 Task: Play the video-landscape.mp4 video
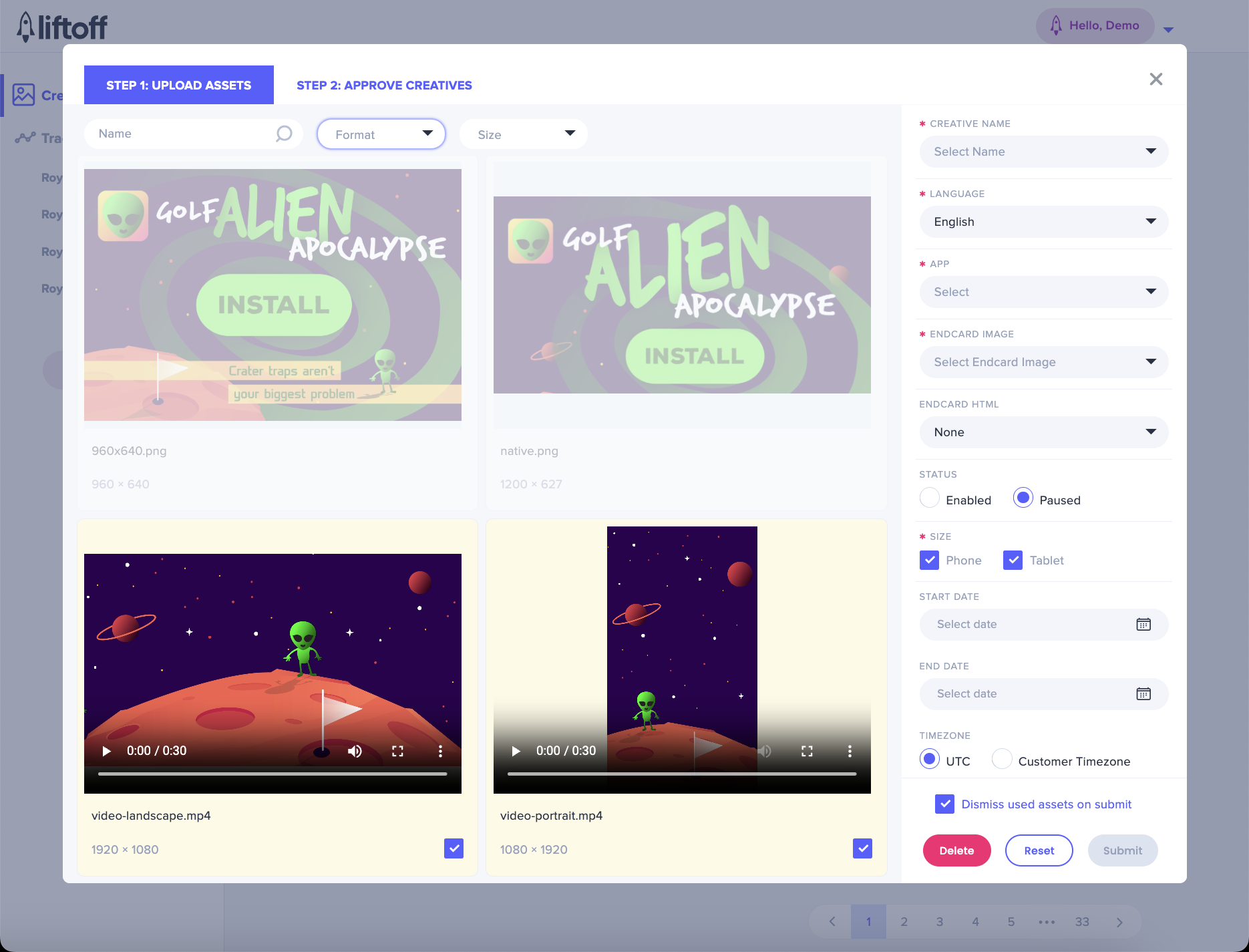[x=106, y=751]
